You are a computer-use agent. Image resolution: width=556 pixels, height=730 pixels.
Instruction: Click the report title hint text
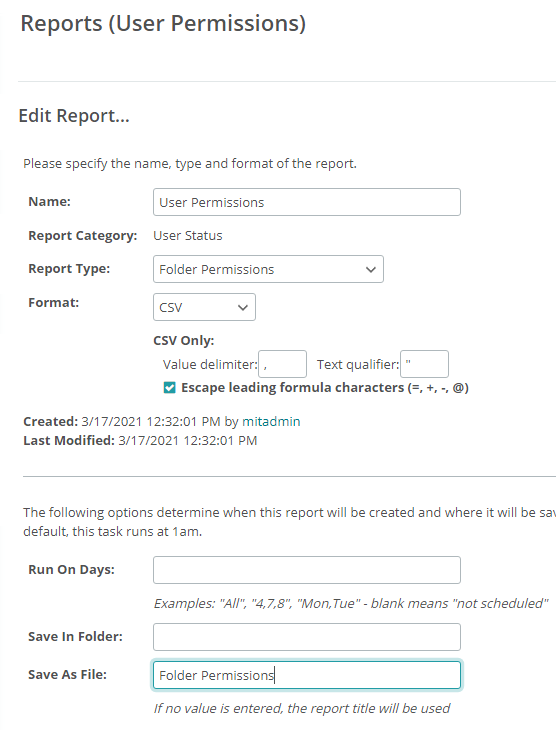[302, 709]
